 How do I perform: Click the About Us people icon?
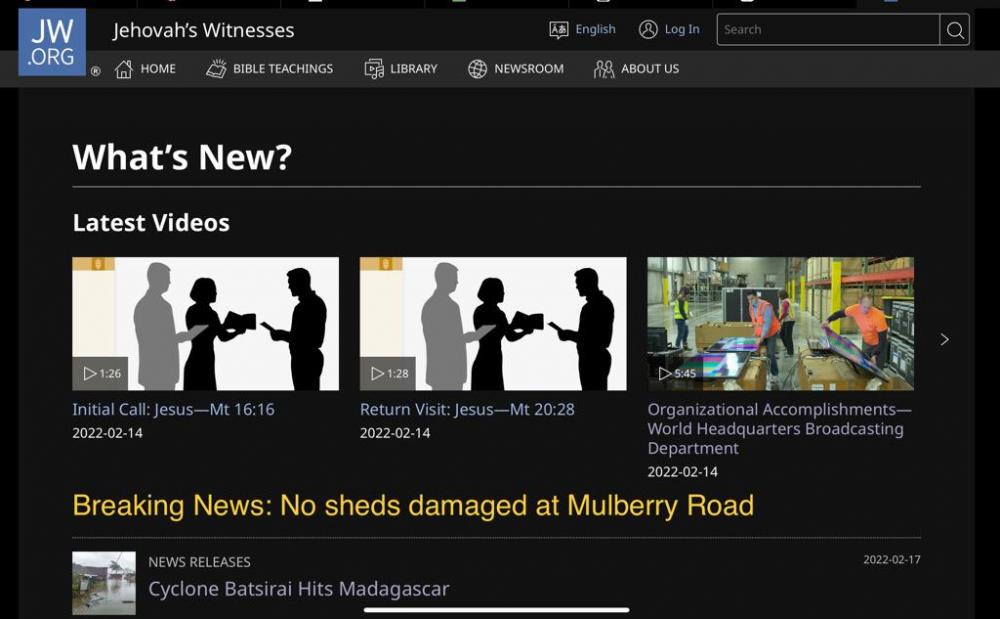pyautogui.click(x=603, y=69)
